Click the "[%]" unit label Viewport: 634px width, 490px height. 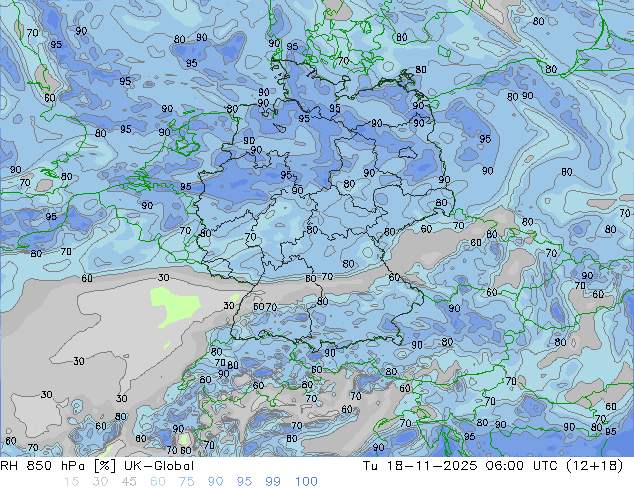pyautogui.click(x=104, y=466)
